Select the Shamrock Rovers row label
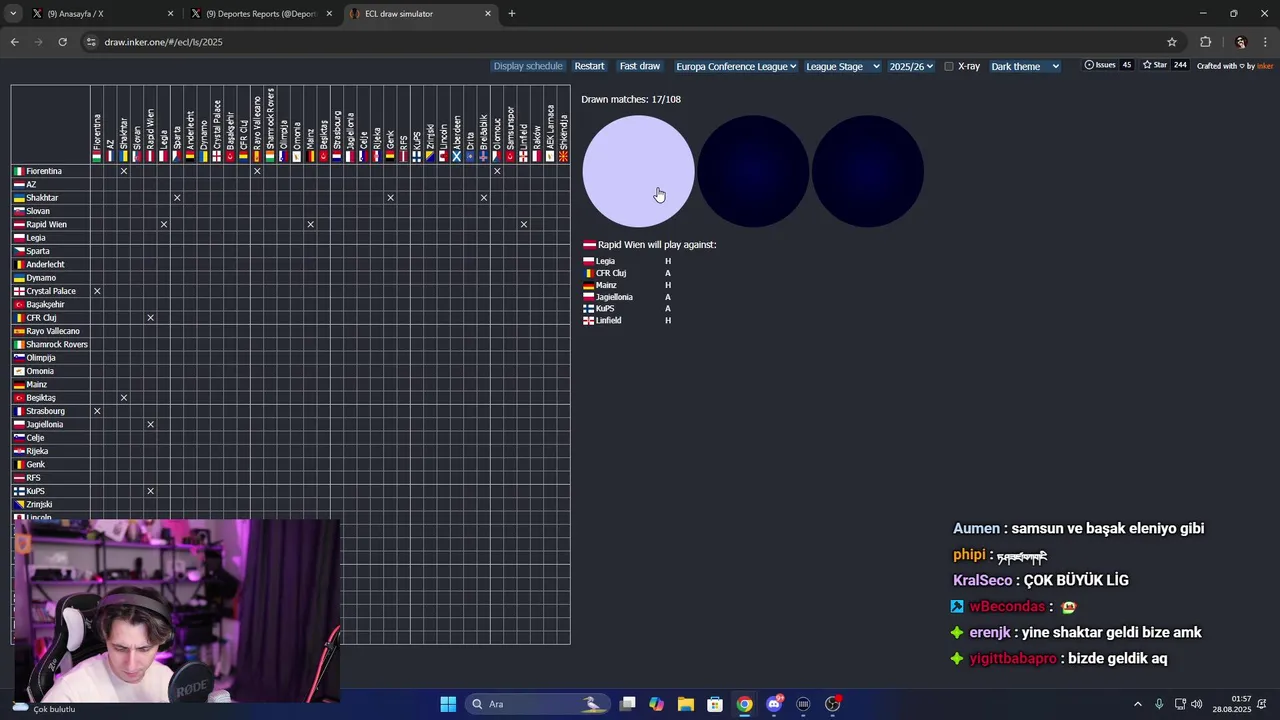This screenshot has width=1280, height=720. tap(57, 344)
